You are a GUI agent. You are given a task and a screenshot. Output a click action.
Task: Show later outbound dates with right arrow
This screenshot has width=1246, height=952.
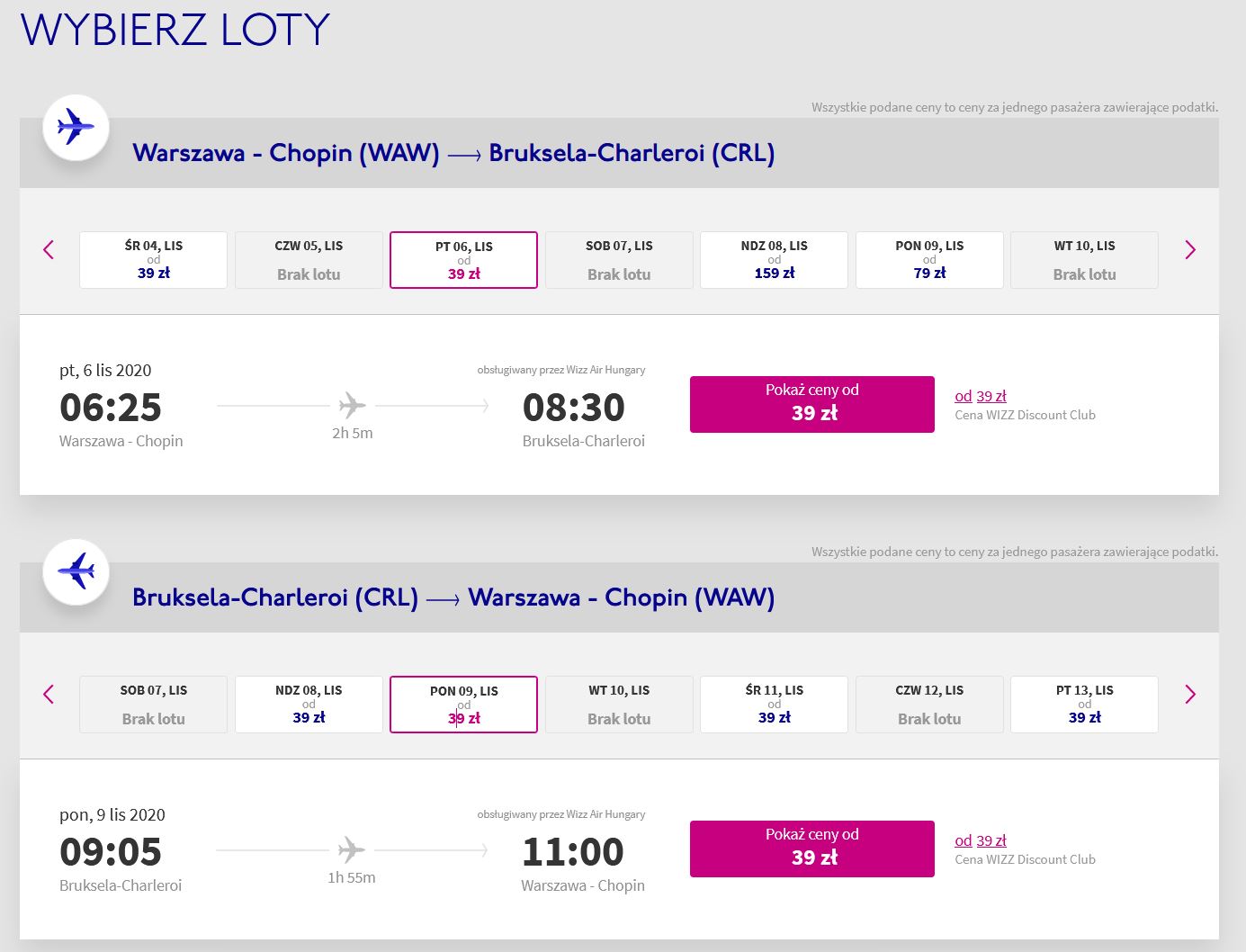pyautogui.click(x=1190, y=249)
